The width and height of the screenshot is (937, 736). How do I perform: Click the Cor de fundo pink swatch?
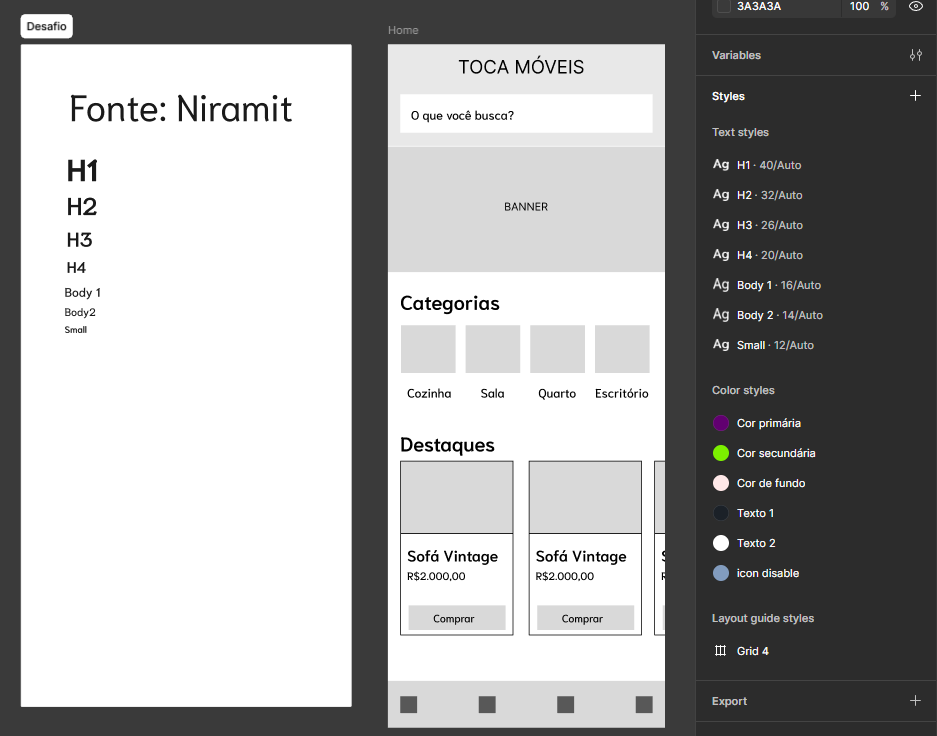point(721,483)
